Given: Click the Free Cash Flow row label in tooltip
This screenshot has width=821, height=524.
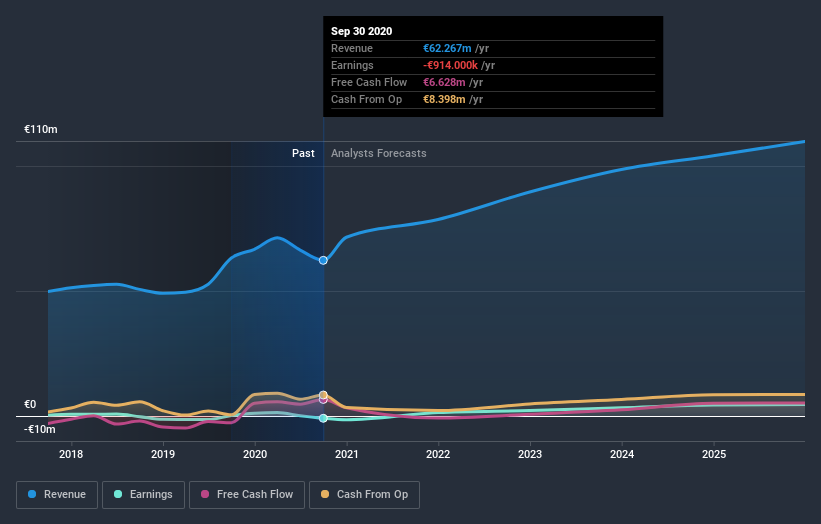Looking at the screenshot, I should click(x=369, y=82).
